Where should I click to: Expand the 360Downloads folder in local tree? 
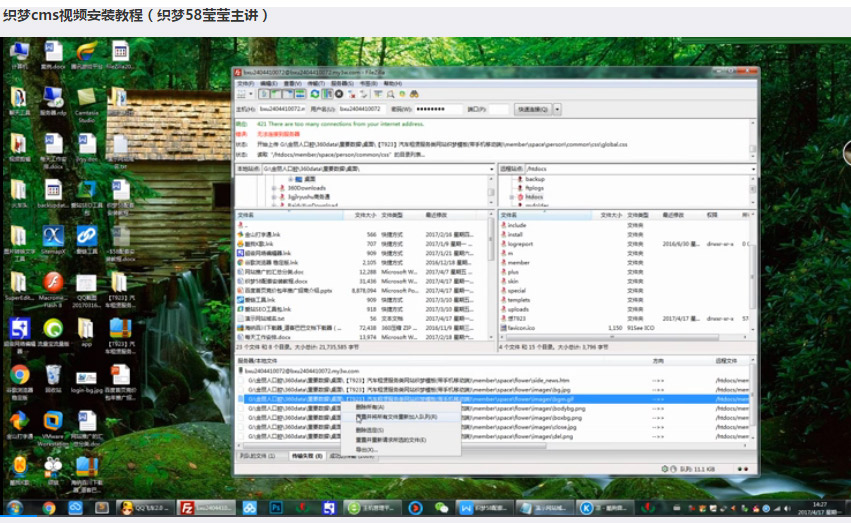pyautogui.click(x=273, y=188)
